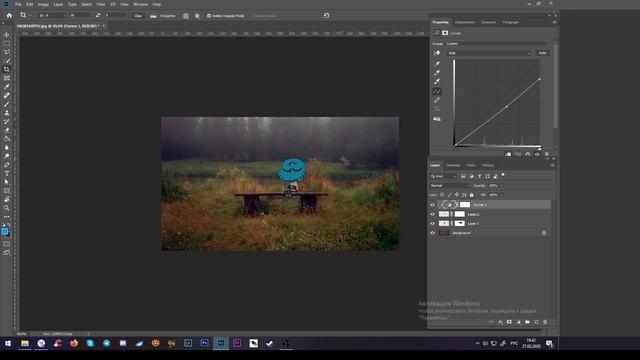Select the Zoom tool
Viewport: 640px width, 360px height.
click(7, 208)
